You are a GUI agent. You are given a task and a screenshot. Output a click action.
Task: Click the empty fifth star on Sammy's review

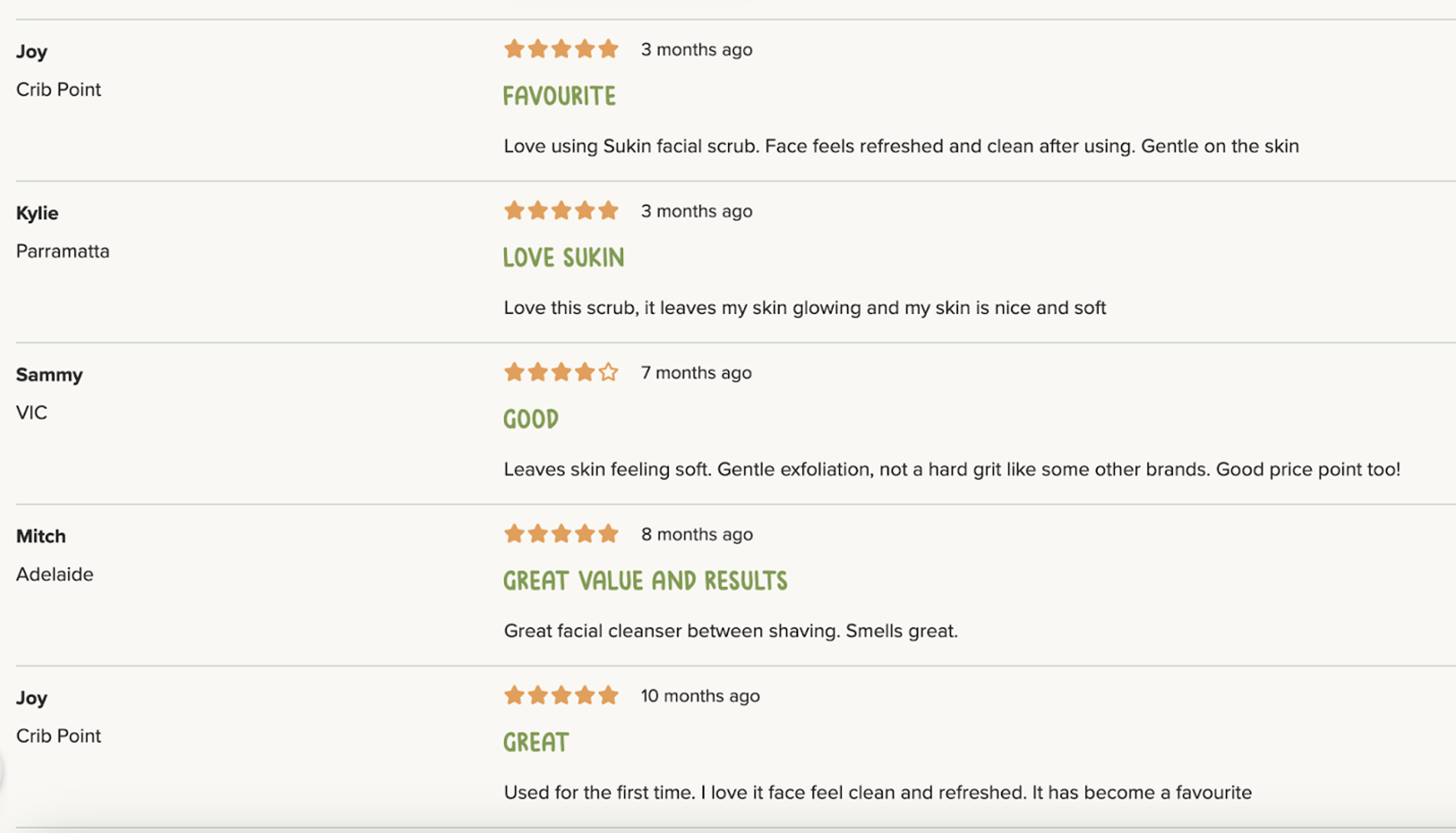(608, 372)
